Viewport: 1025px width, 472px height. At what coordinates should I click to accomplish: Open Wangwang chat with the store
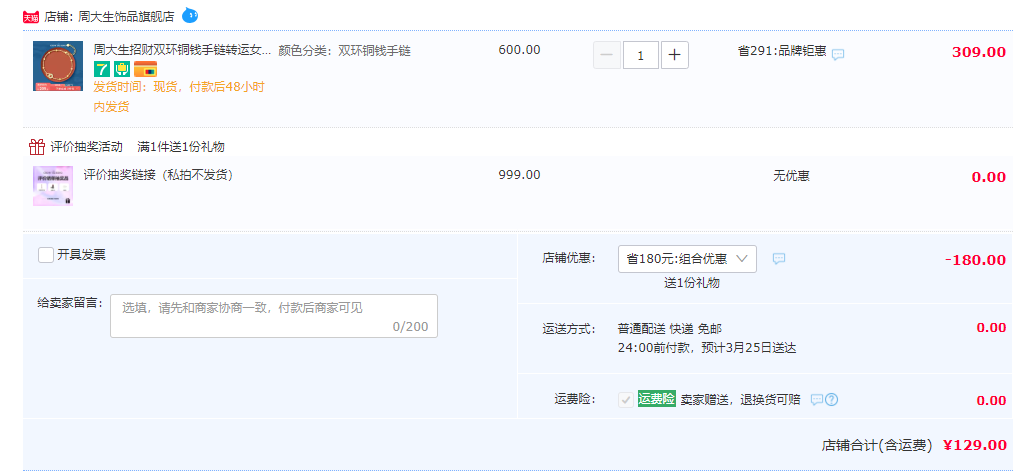tap(190, 15)
